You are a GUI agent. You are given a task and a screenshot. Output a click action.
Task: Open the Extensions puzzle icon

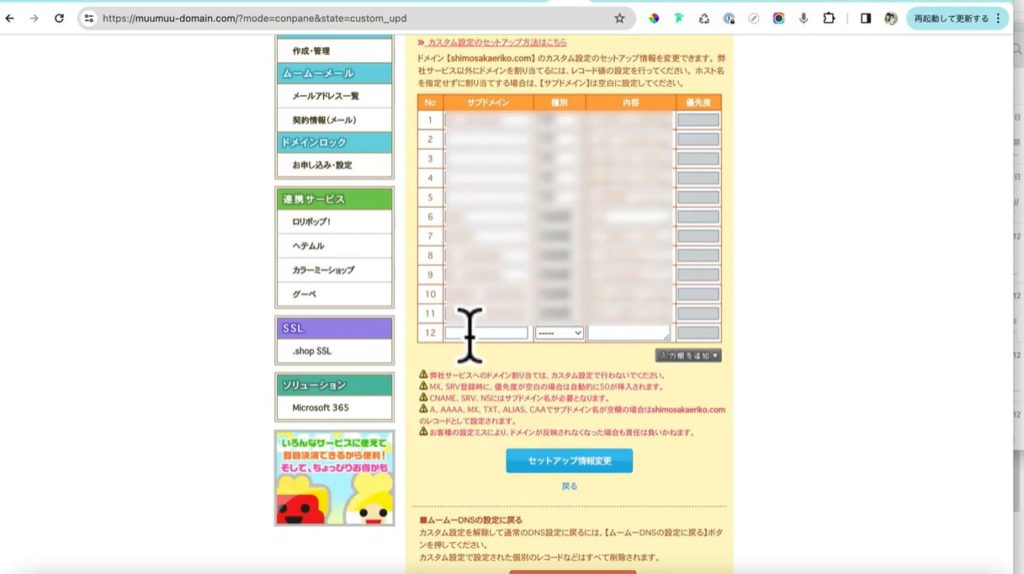pos(829,18)
